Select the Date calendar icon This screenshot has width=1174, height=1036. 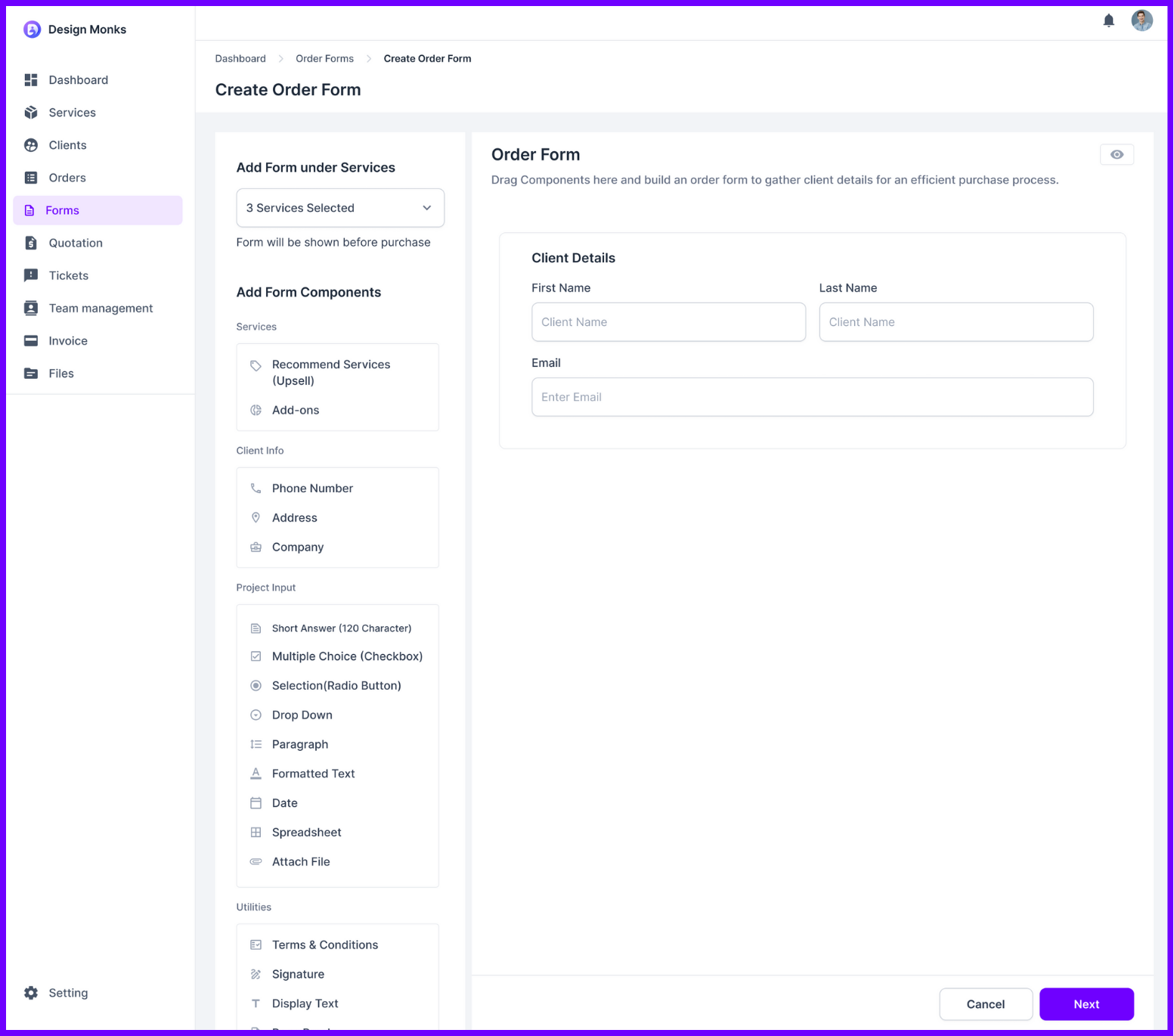point(256,802)
